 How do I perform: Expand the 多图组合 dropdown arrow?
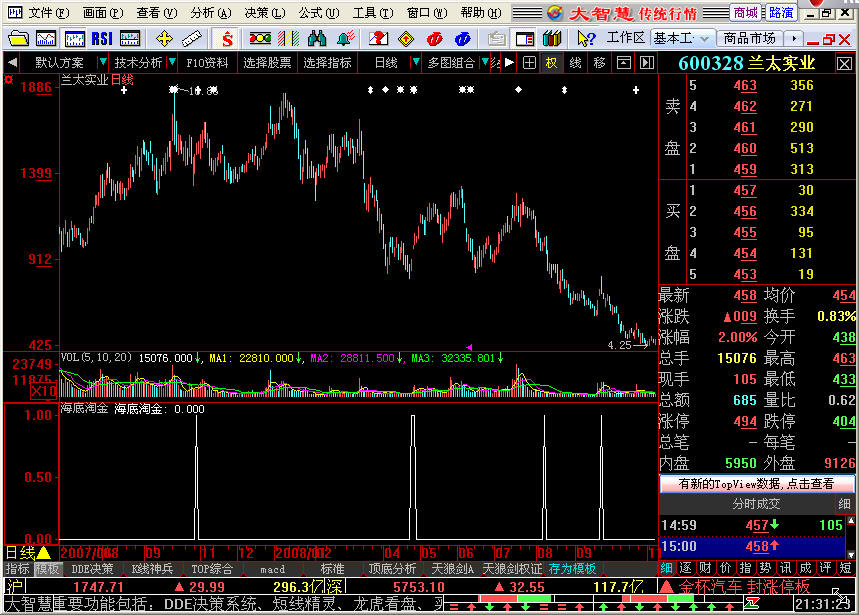[x=485, y=62]
